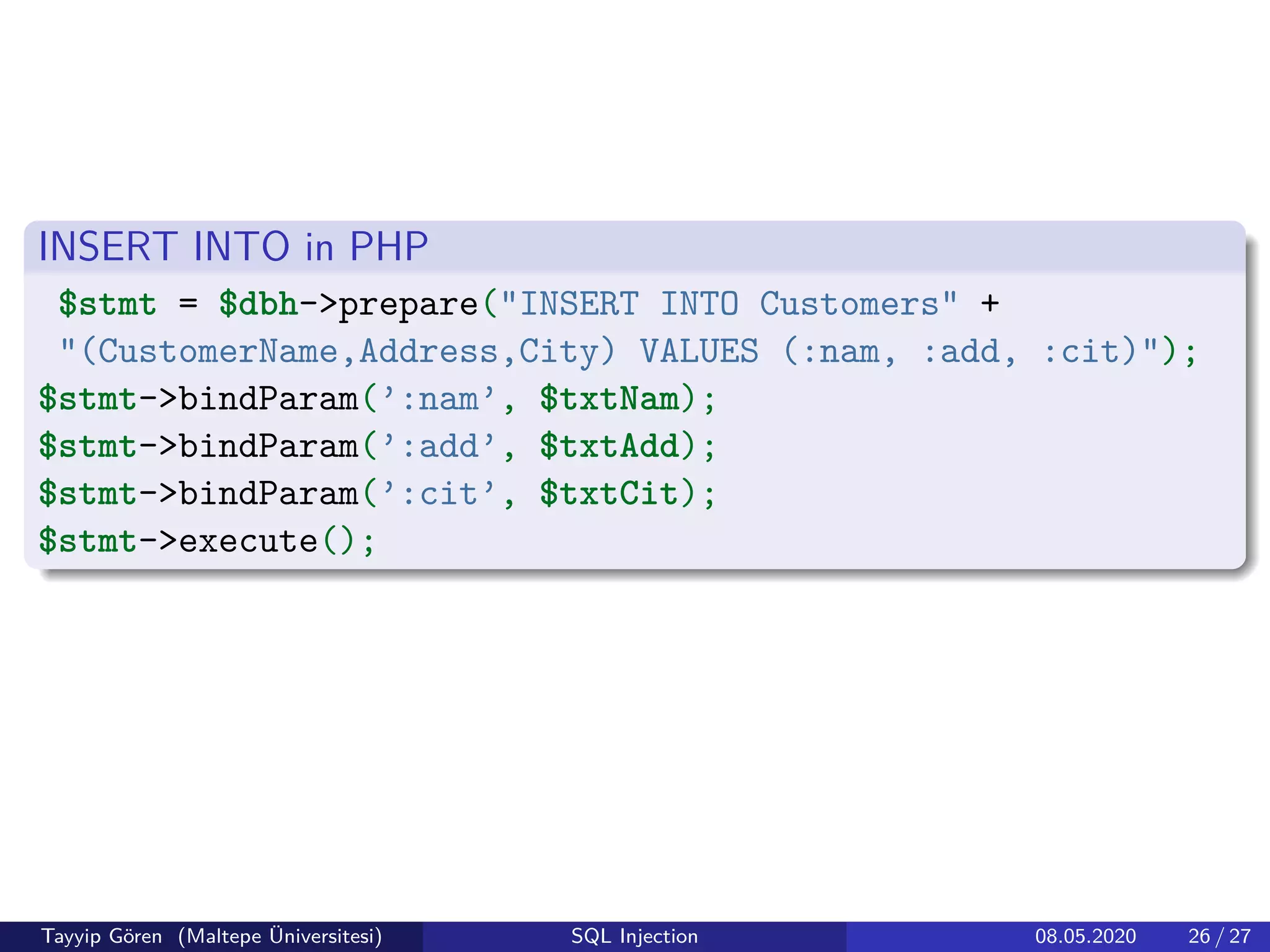The height and width of the screenshot is (952, 1270).
Task: Click '(Maltepe Üniversitesi)' in the footer
Action: click(x=280, y=936)
